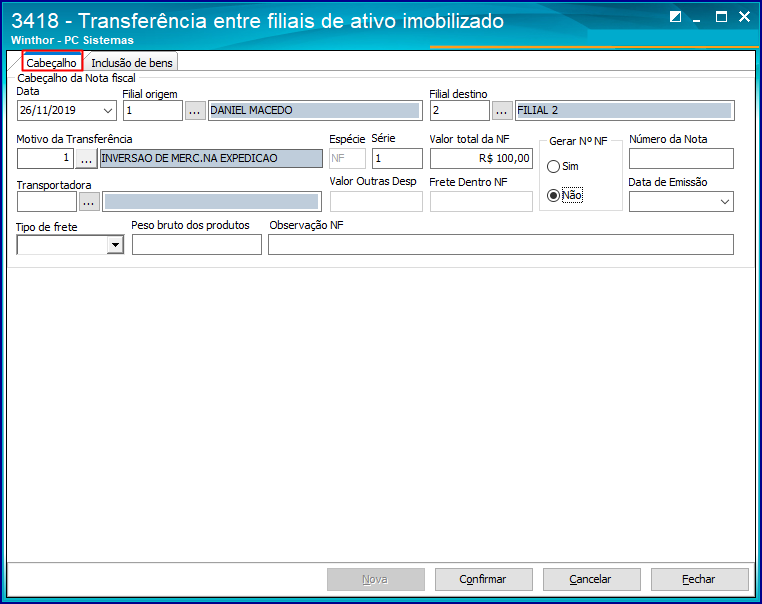
Task: Click the window options icon in title bar
Action: 675,17
